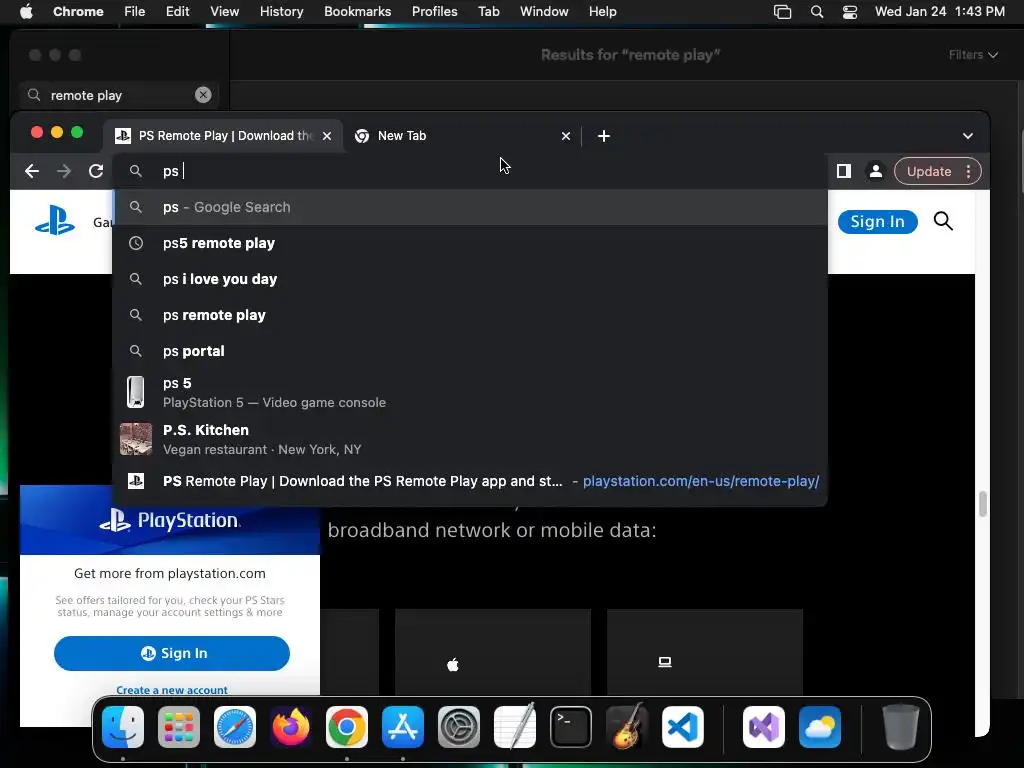
Task: Open Finder from the Dock
Action: 123,727
